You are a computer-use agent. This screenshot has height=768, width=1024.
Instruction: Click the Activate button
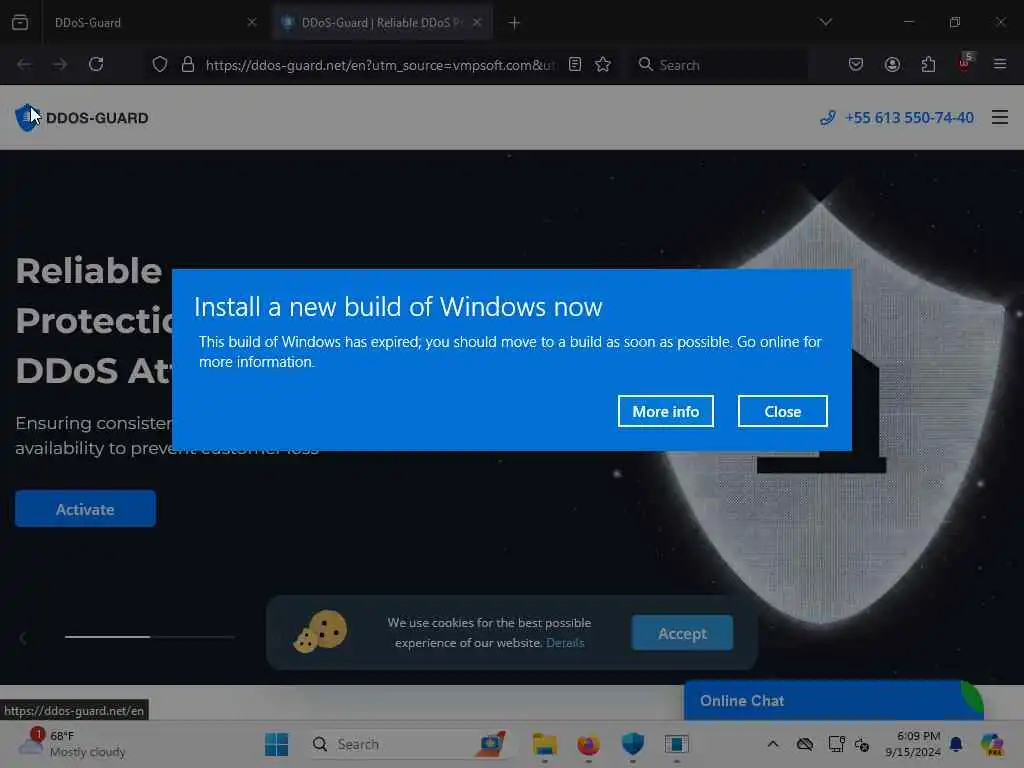coord(86,509)
